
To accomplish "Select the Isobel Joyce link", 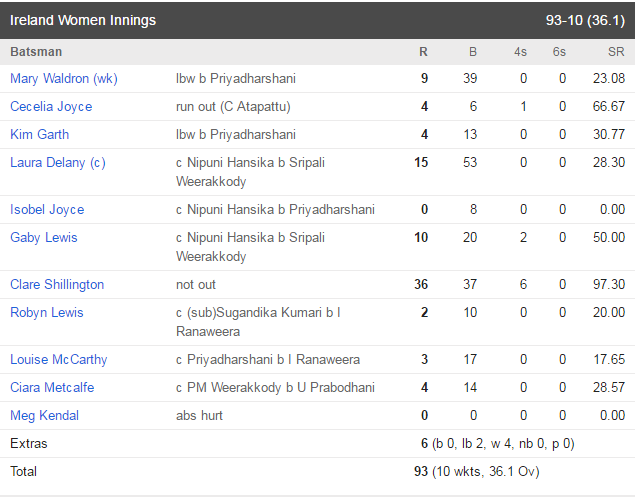I will pos(47,210).
